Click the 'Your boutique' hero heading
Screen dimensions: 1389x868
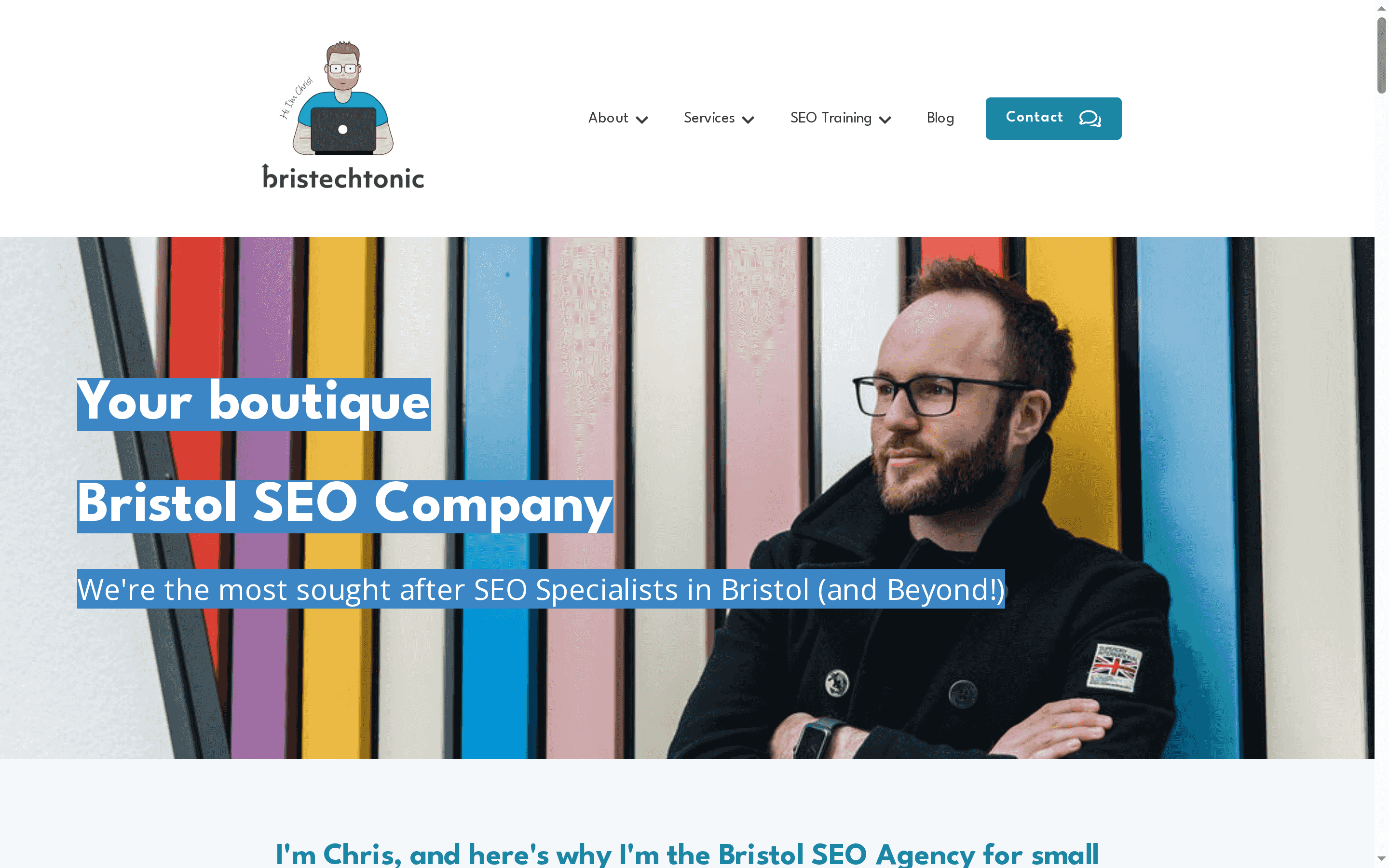point(254,404)
